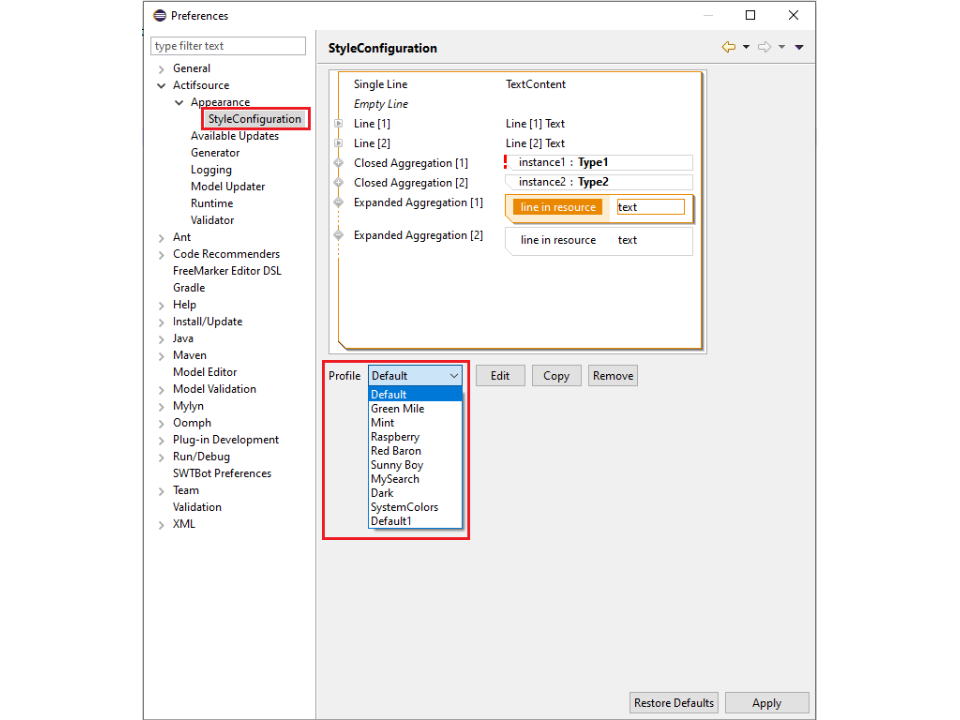This screenshot has width=960, height=720.
Task: Click the 'type filter text' search field
Action: pyautogui.click(x=228, y=46)
